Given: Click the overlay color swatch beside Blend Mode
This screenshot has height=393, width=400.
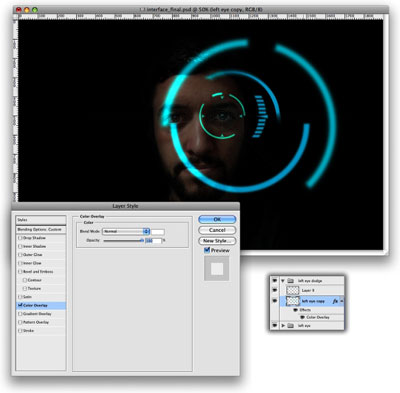Looking at the screenshot, I should (x=158, y=231).
